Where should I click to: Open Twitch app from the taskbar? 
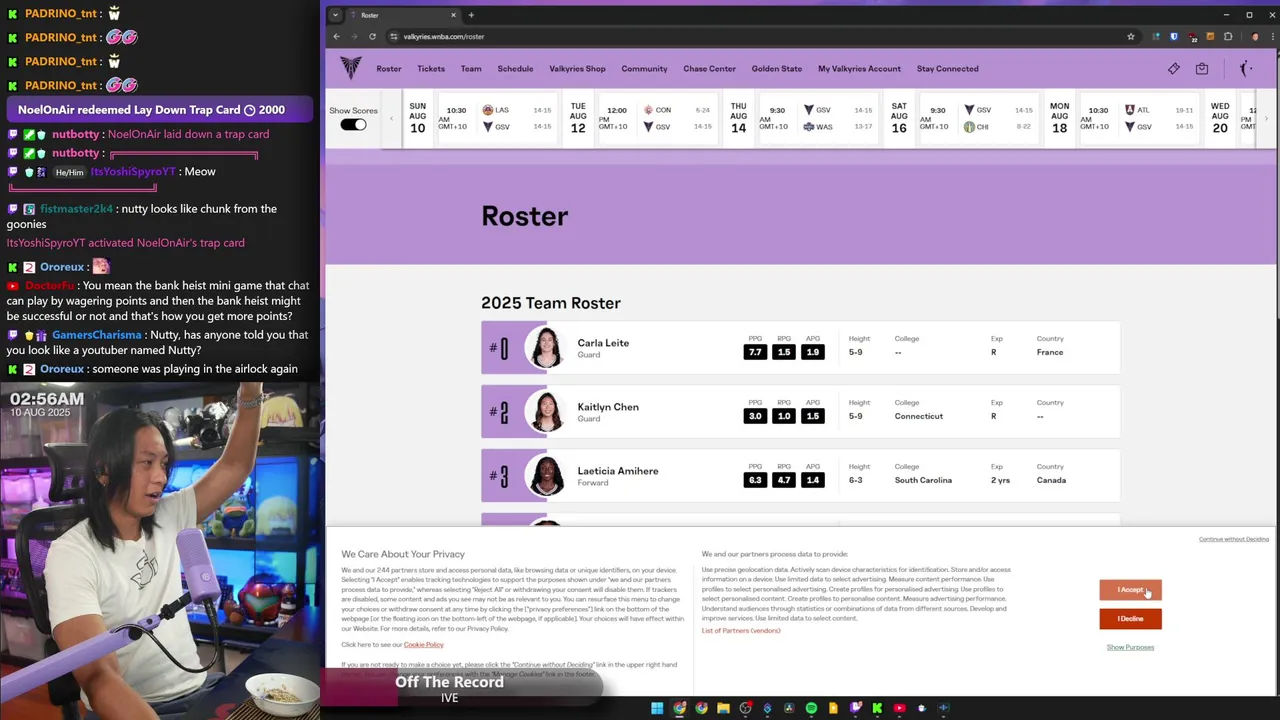[x=855, y=708]
